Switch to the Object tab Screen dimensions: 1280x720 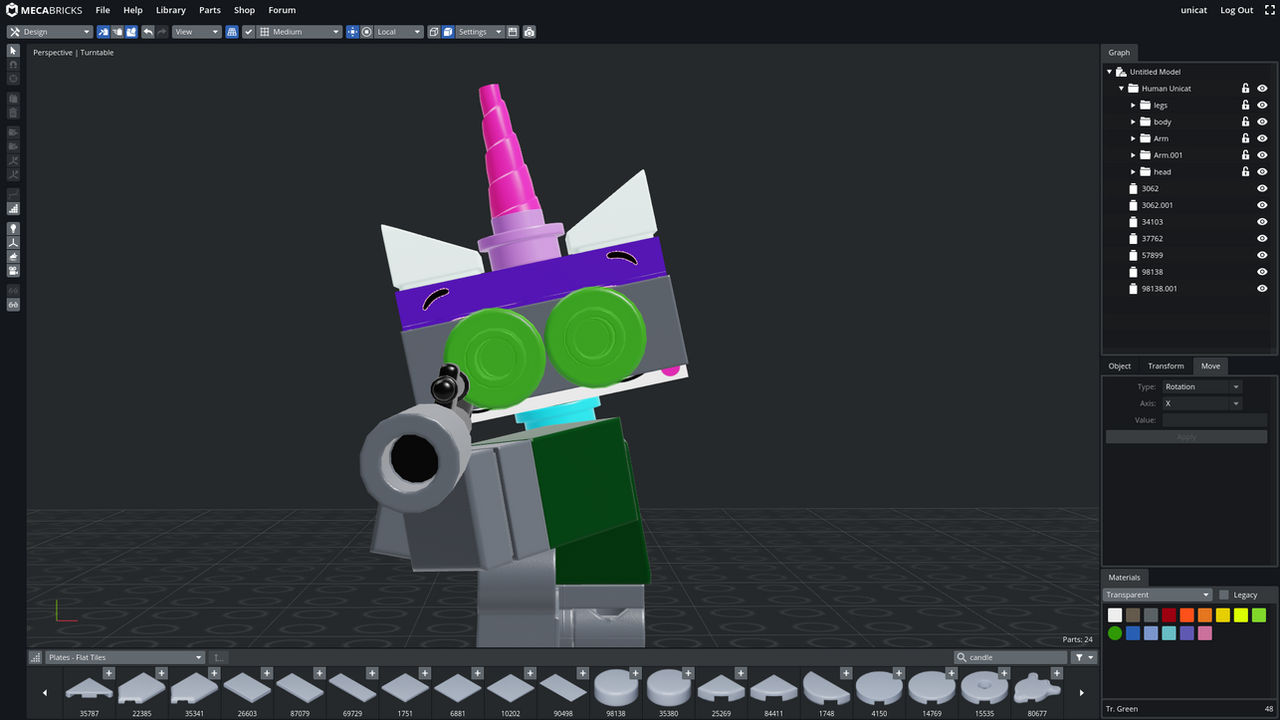pos(1120,366)
